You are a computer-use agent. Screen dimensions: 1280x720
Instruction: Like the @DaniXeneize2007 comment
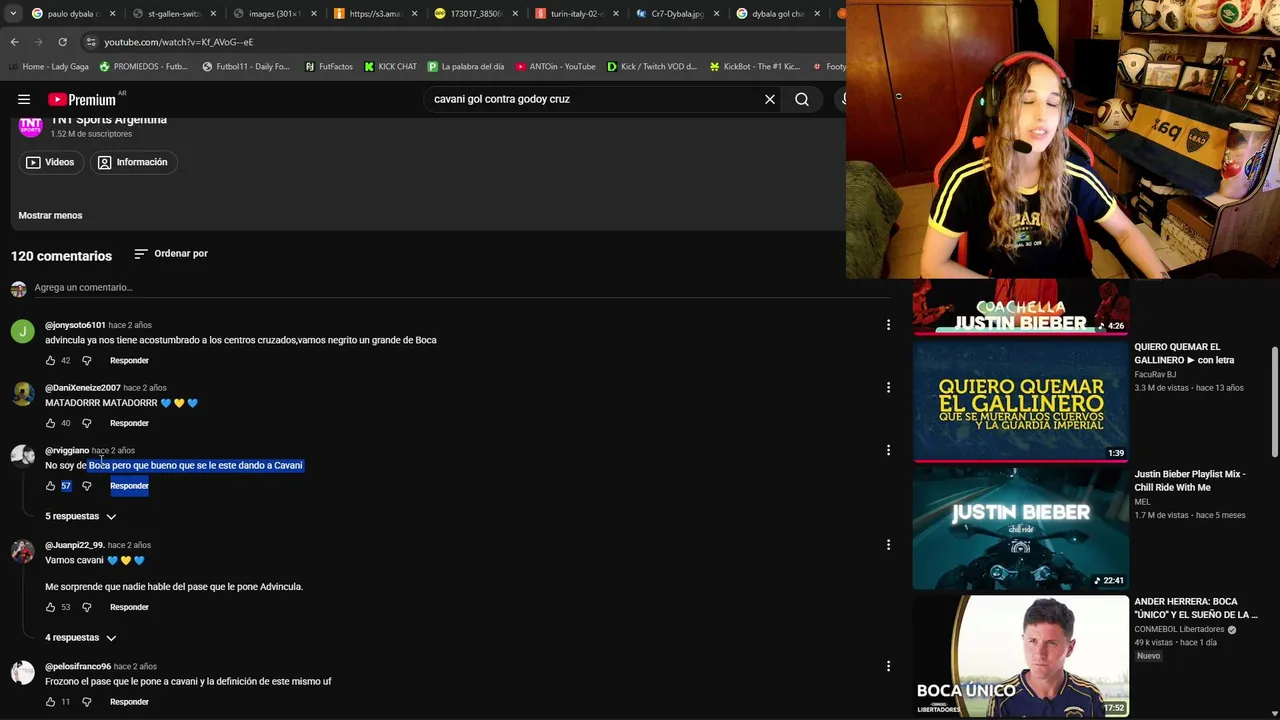pos(50,423)
